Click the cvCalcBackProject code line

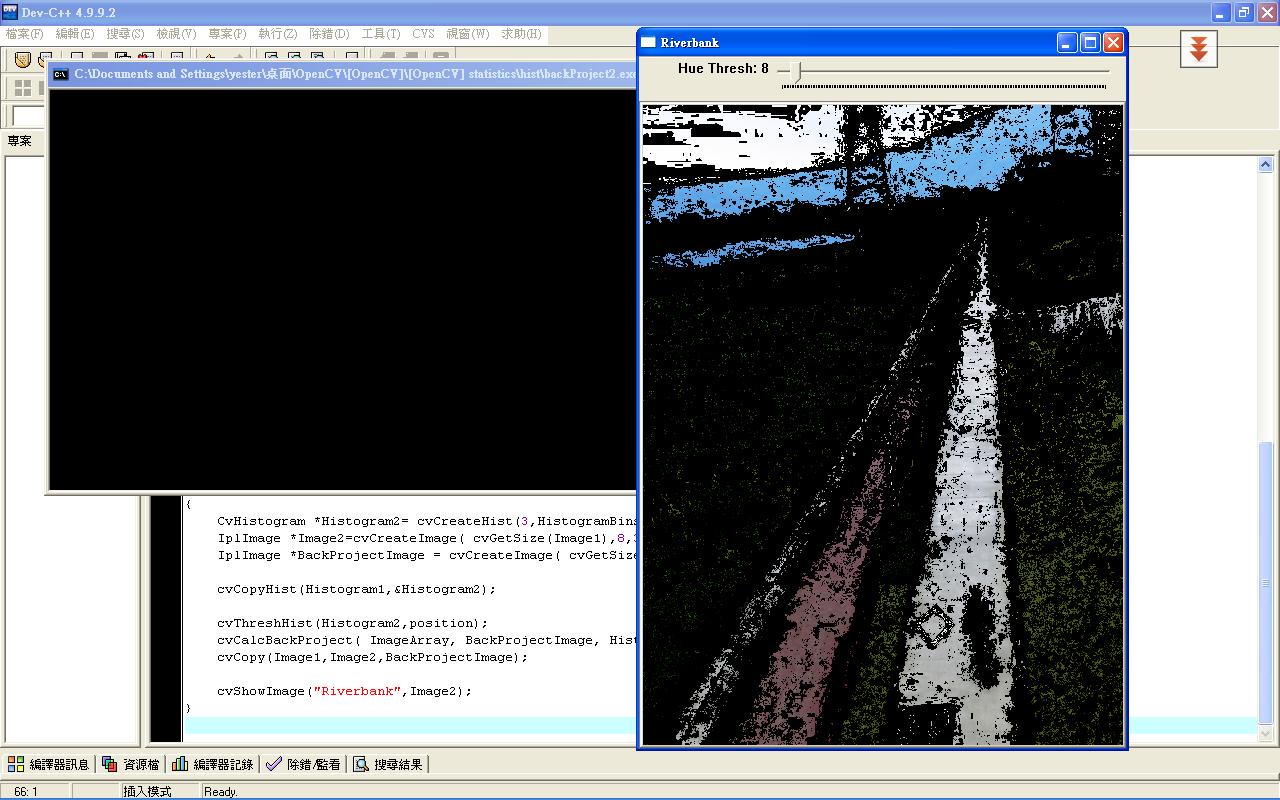pyautogui.click(x=427, y=640)
